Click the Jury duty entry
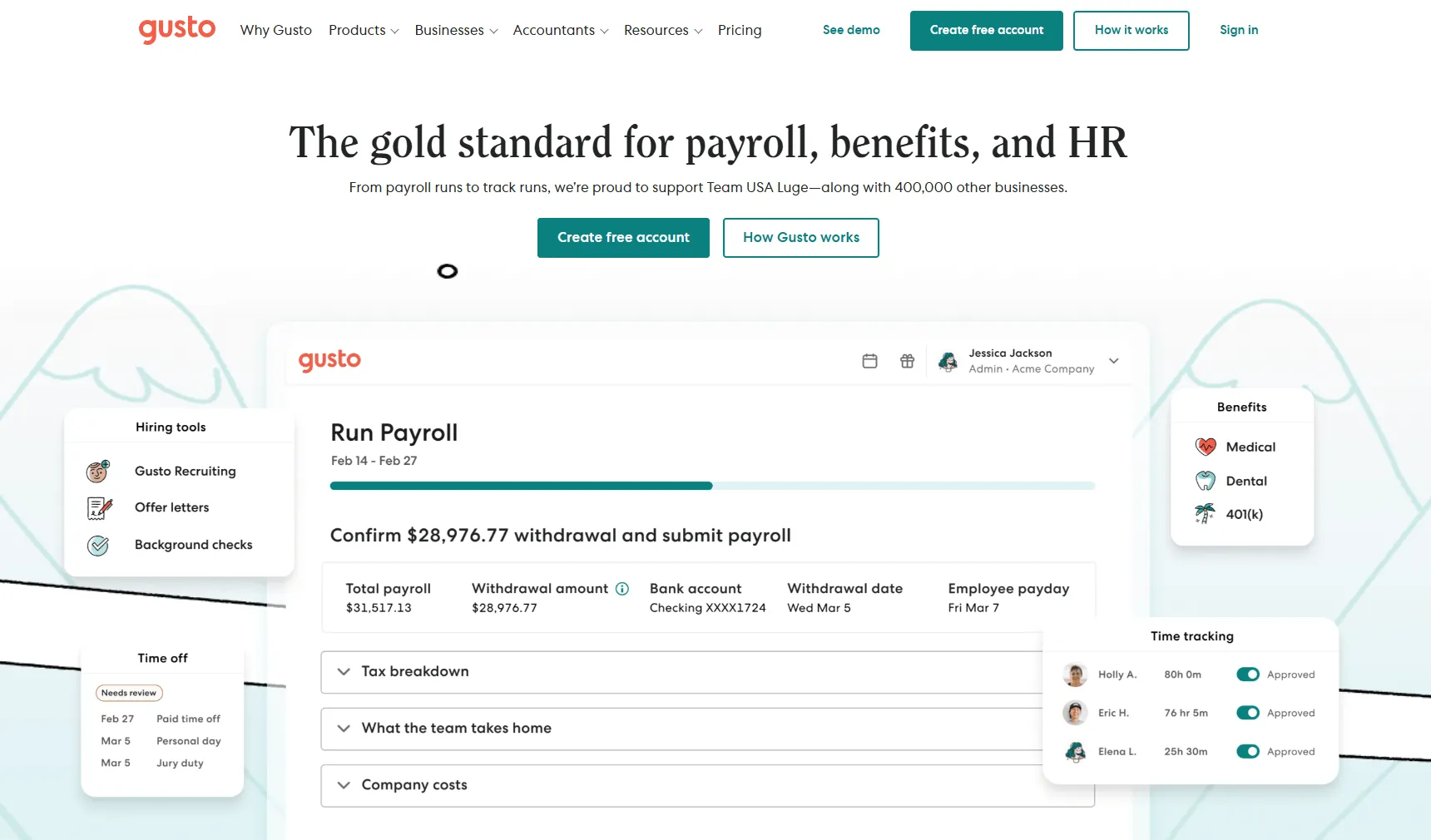The image size is (1431, 840). point(180,763)
